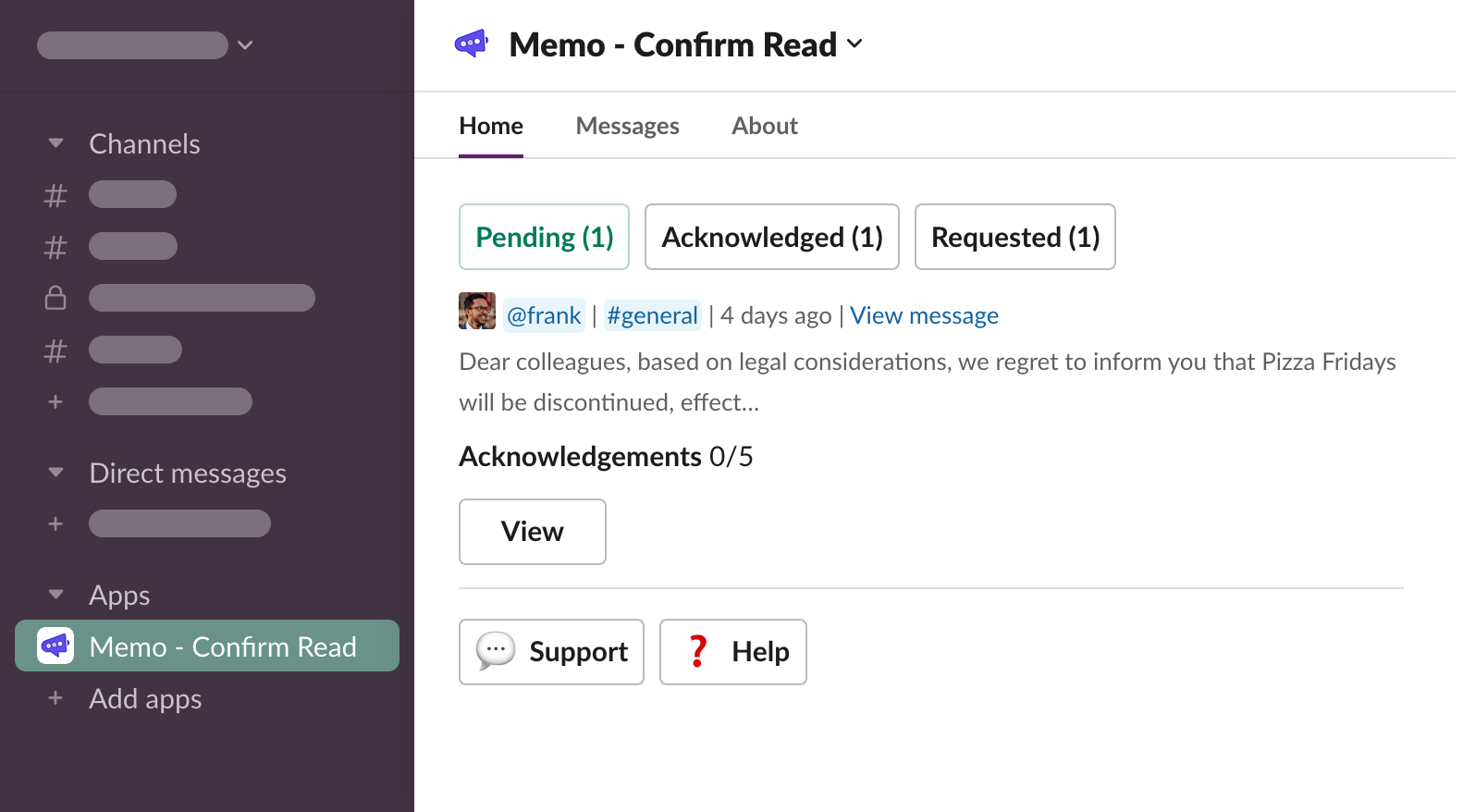Viewport: 1463px width, 812px height.
Task: Collapse the Channels section arrow
Action: pos(55,143)
